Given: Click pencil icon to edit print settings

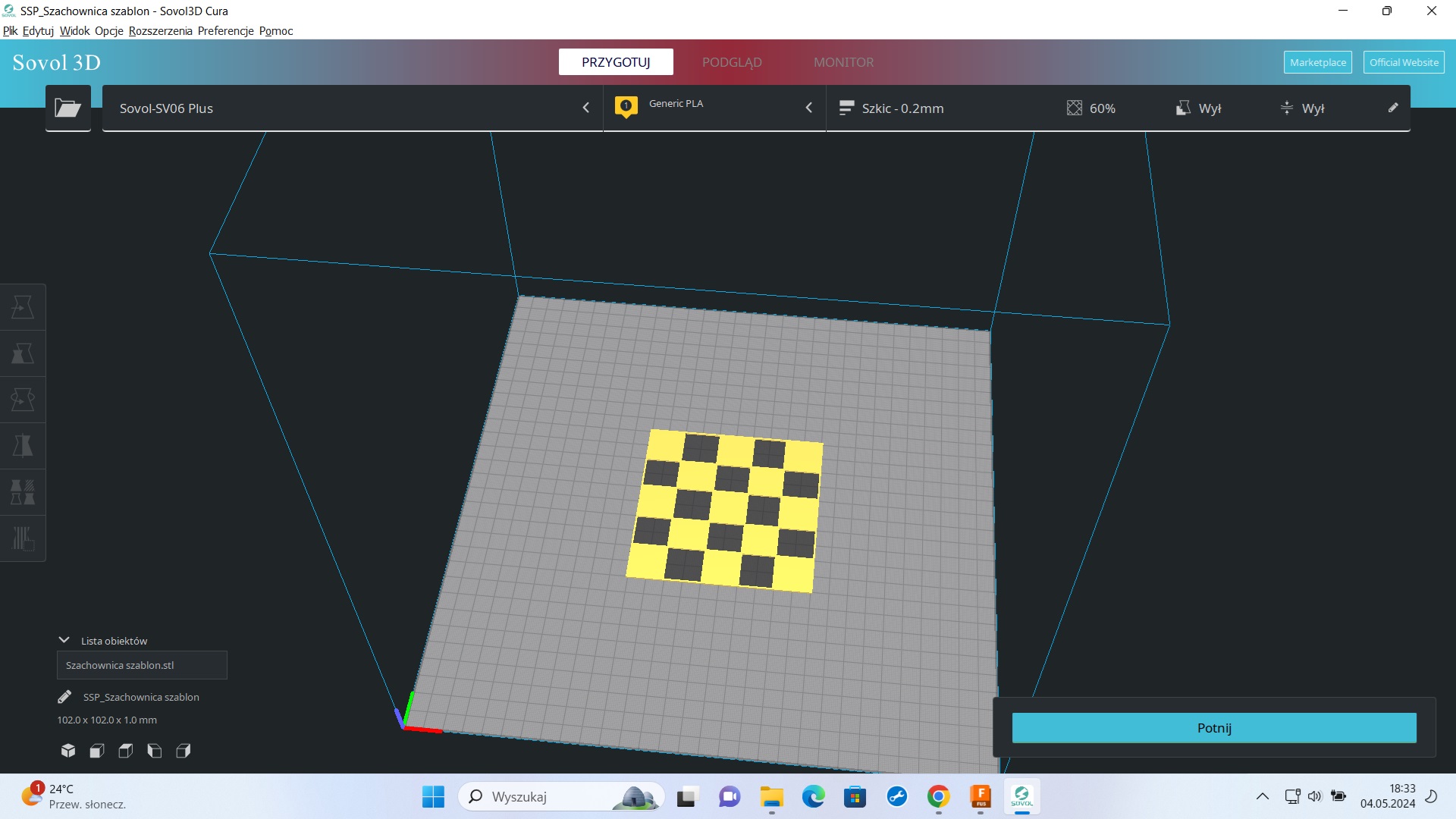Looking at the screenshot, I should pyautogui.click(x=1393, y=108).
